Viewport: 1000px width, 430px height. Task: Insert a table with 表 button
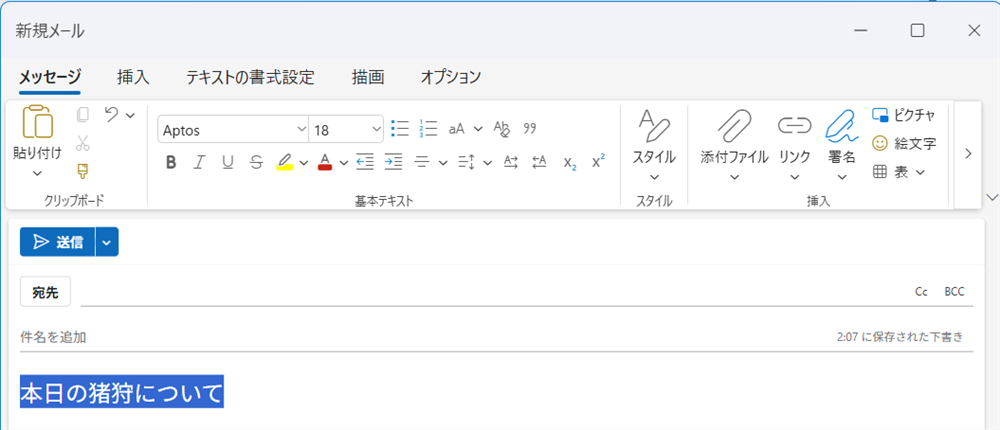tap(898, 172)
